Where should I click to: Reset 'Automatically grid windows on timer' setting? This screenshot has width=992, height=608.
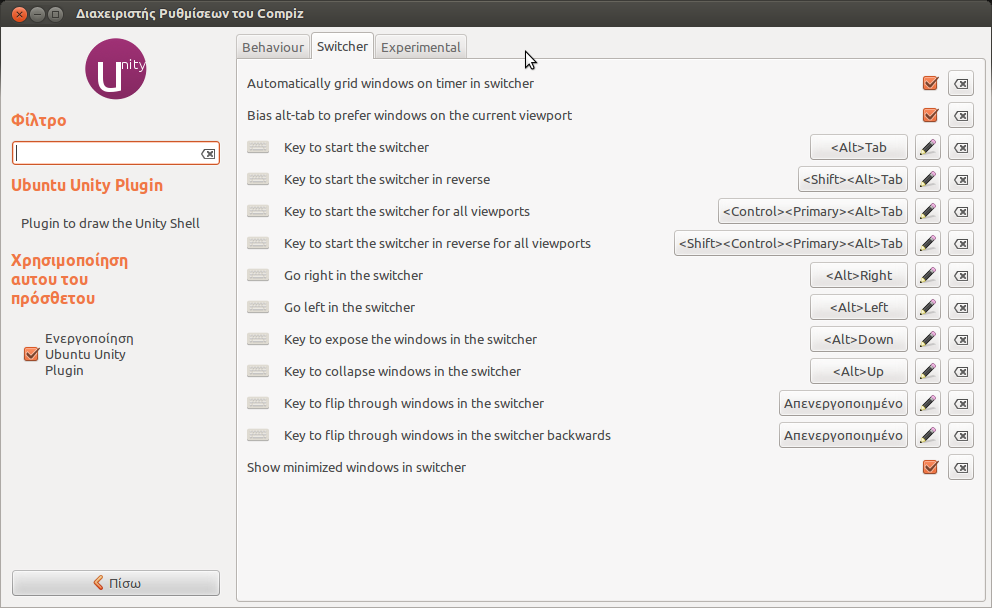(960, 84)
